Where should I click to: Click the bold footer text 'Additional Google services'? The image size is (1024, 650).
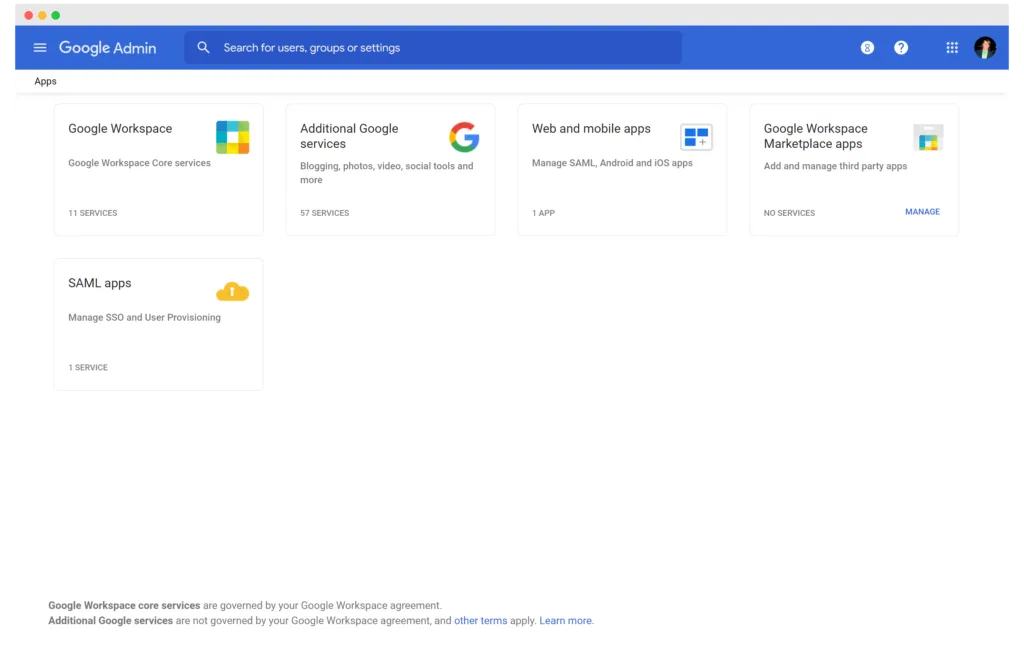point(110,621)
